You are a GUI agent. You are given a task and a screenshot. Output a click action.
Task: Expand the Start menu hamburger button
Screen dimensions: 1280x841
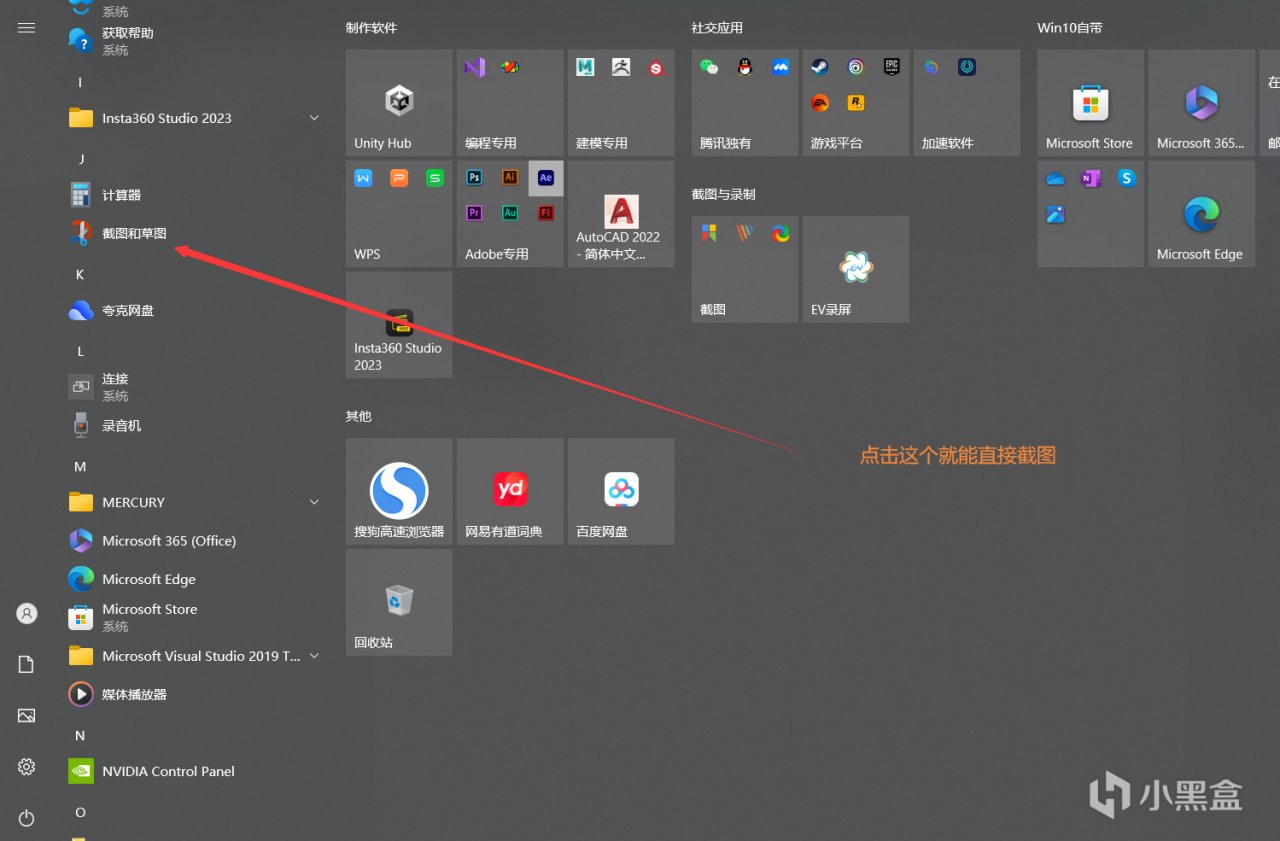point(27,28)
